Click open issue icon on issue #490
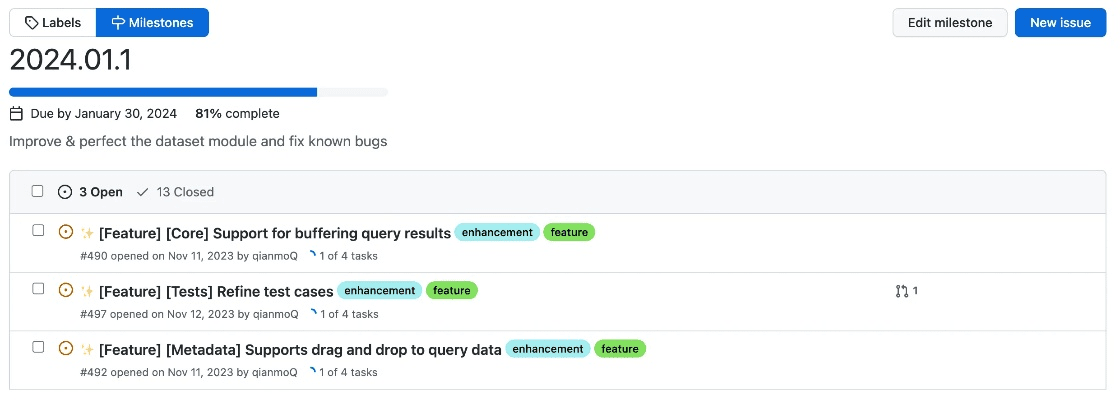The height and width of the screenshot is (400, 1120). (x=66, y=232)
